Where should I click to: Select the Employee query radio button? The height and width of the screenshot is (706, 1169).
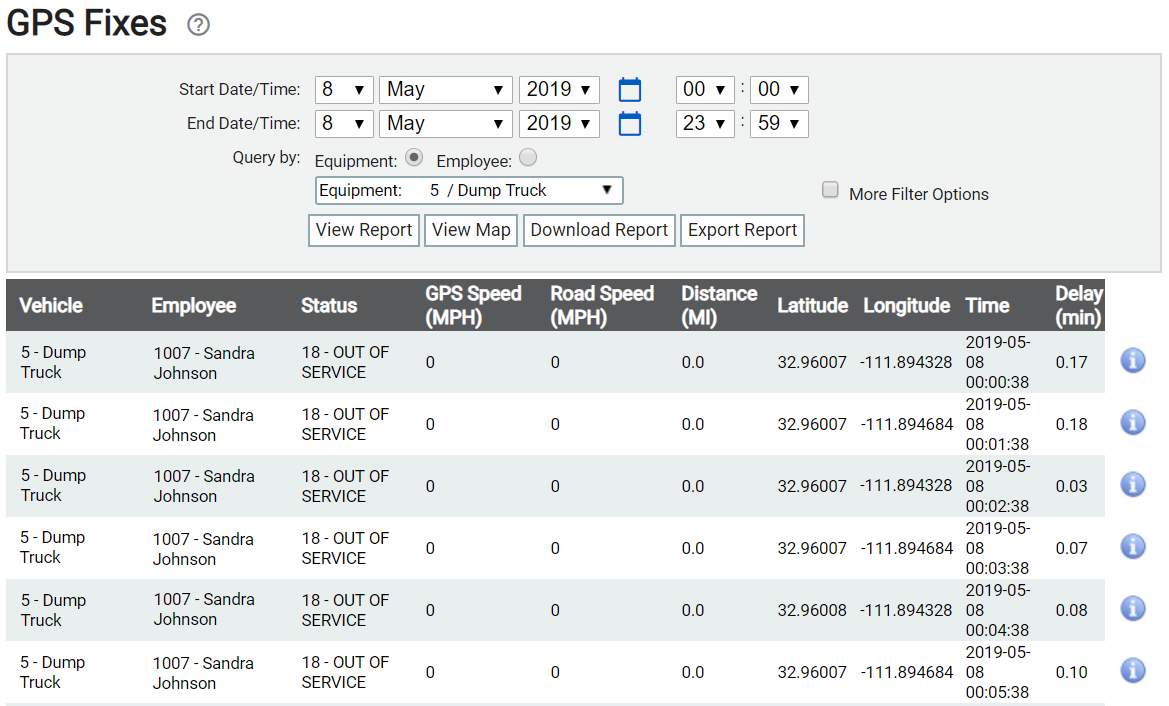point(528,157)
